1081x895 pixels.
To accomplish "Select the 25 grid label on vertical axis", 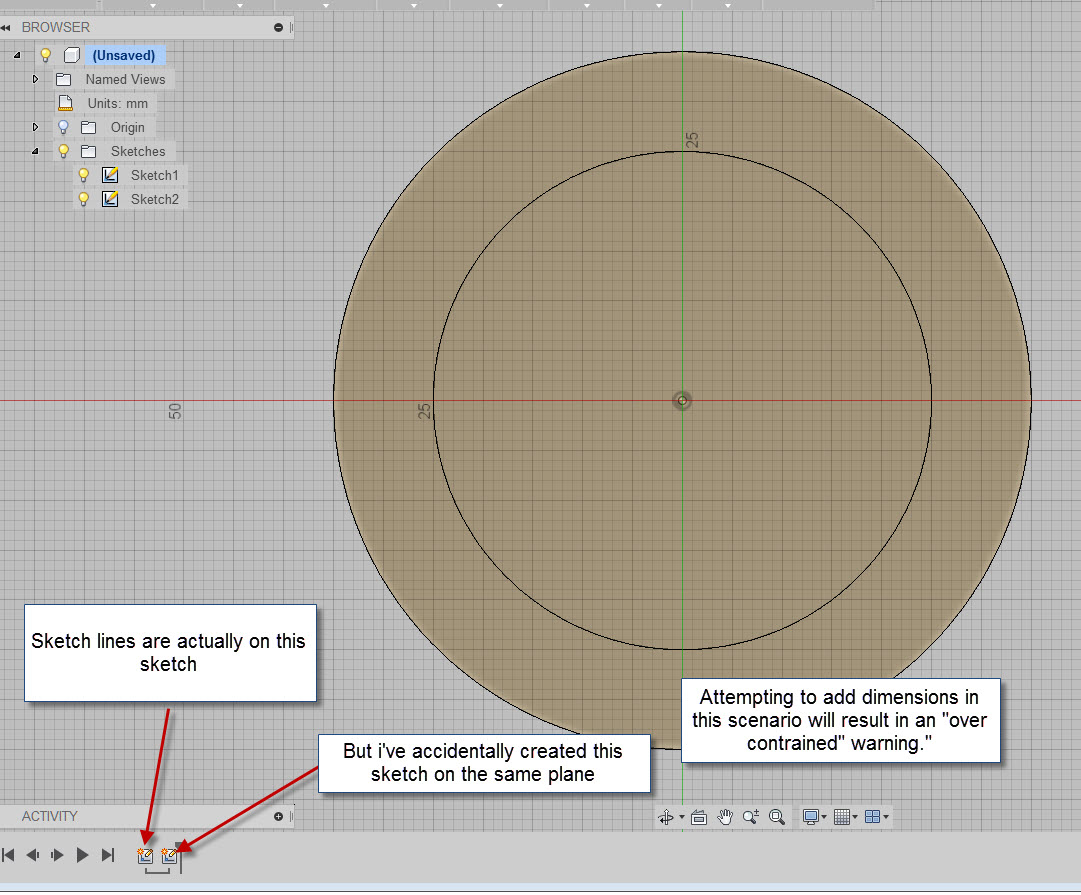I will (692, 140).
